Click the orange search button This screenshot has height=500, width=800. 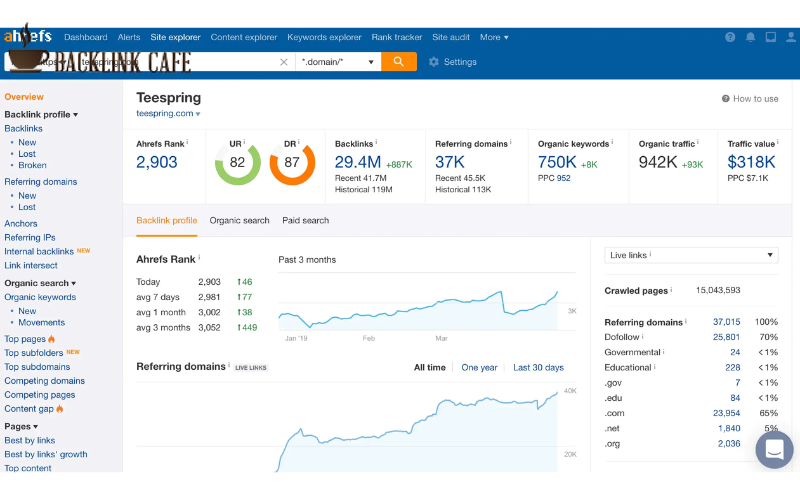pyautogui.click(x=399, y=62)
